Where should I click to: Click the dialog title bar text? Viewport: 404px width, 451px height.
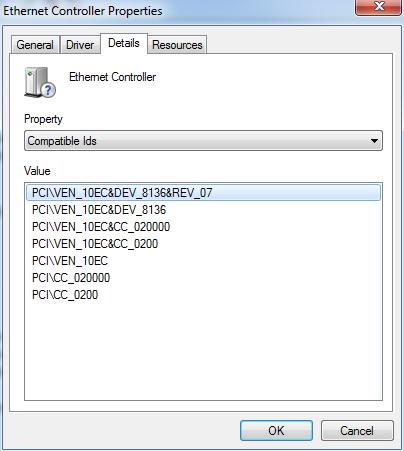[83, 11]
